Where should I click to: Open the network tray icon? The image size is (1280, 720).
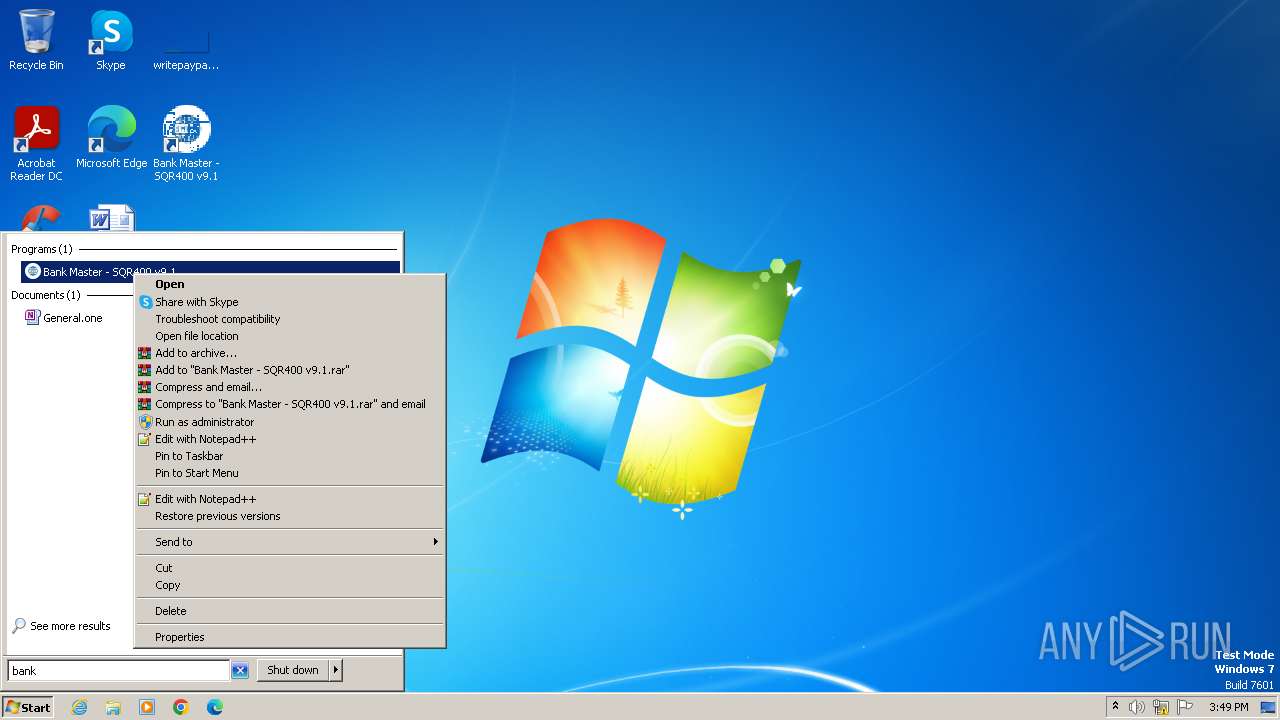click(1161, 707)
